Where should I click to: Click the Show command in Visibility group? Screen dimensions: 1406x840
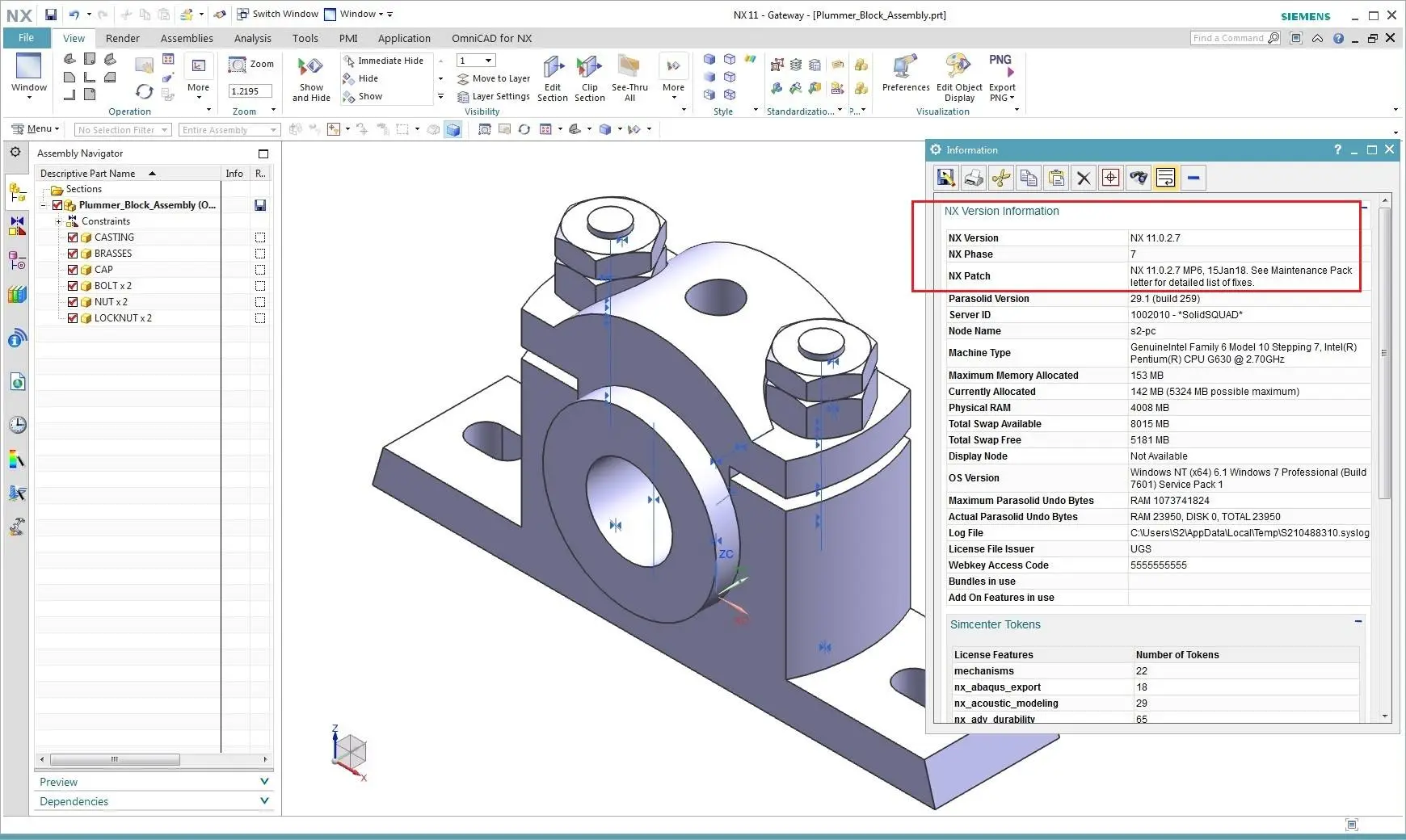(362, 96)
